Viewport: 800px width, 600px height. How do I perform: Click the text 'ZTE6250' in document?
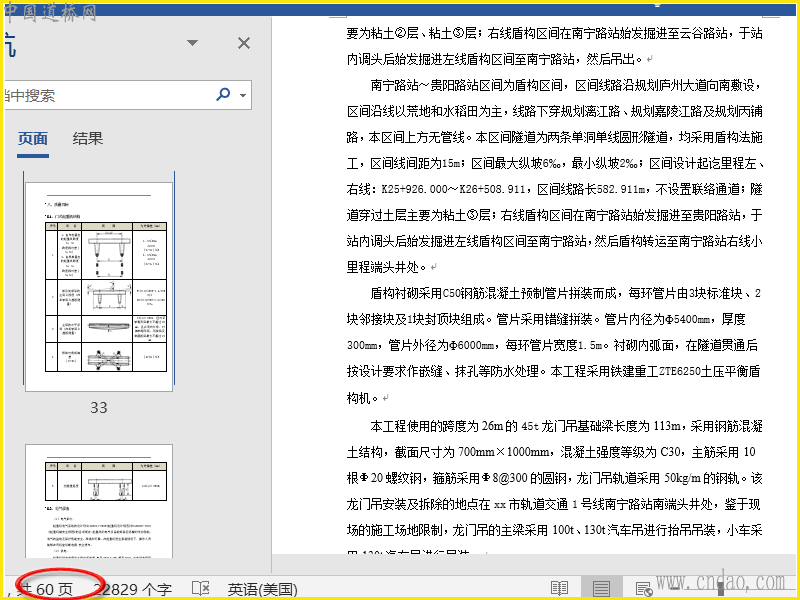[x=679, y=371]
